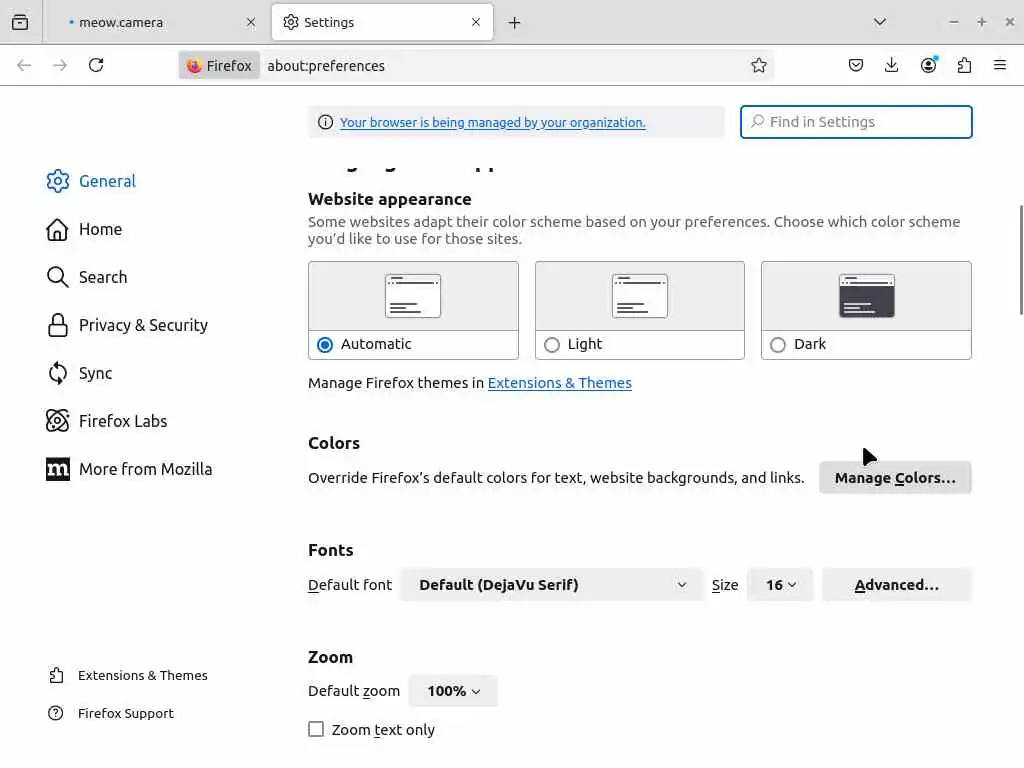The width and height of the screenshot is (1024, 768).
Task: Open More from Mozilla category
Action: pyautogui.click(x=129, y=469)
